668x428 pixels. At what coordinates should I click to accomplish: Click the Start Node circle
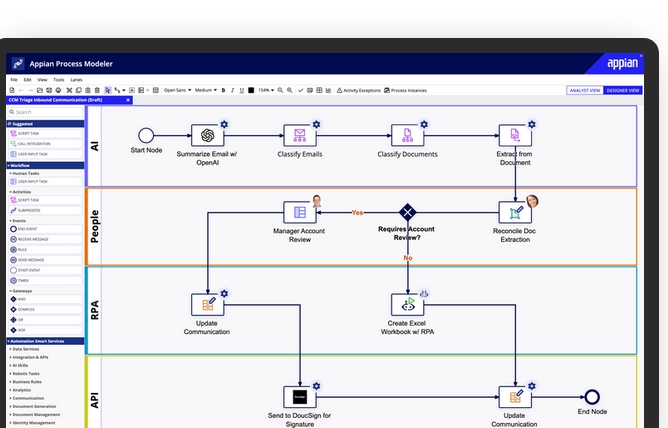click(146, 135)
